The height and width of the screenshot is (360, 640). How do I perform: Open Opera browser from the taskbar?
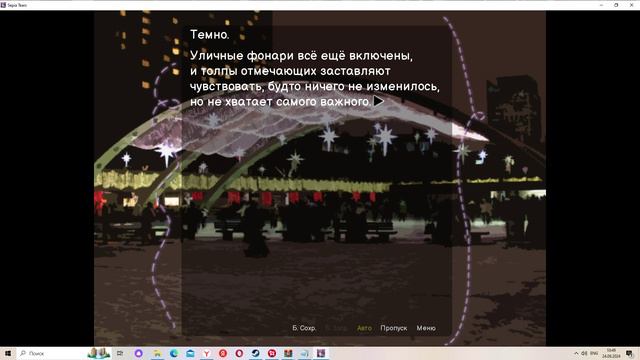click(x=239, y=353)
